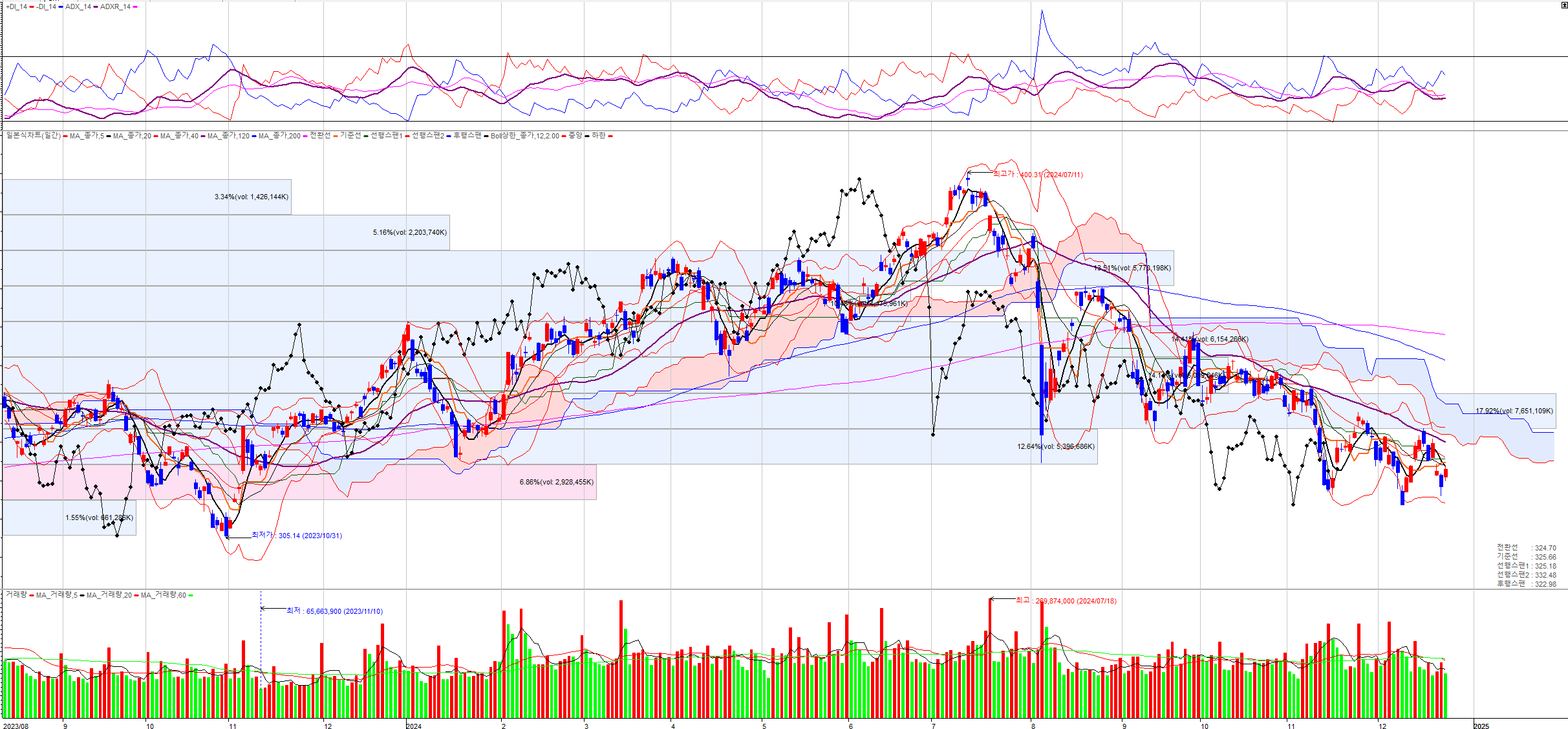Click the 최저가 305.14 low price annotation
The height and width of the screenshot is (729, 1568).
pos(296,536)
